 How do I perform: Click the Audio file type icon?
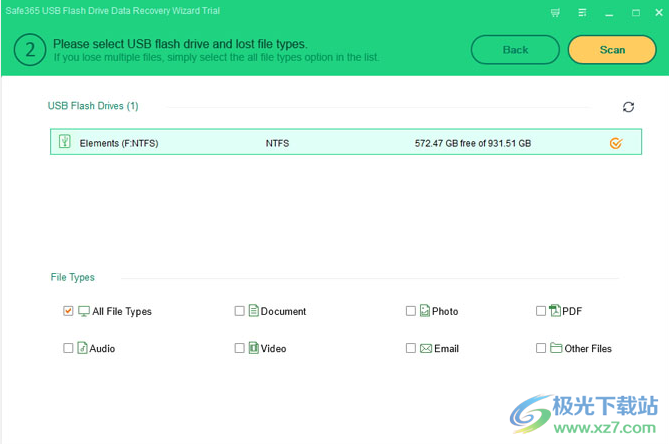point(82,348)
